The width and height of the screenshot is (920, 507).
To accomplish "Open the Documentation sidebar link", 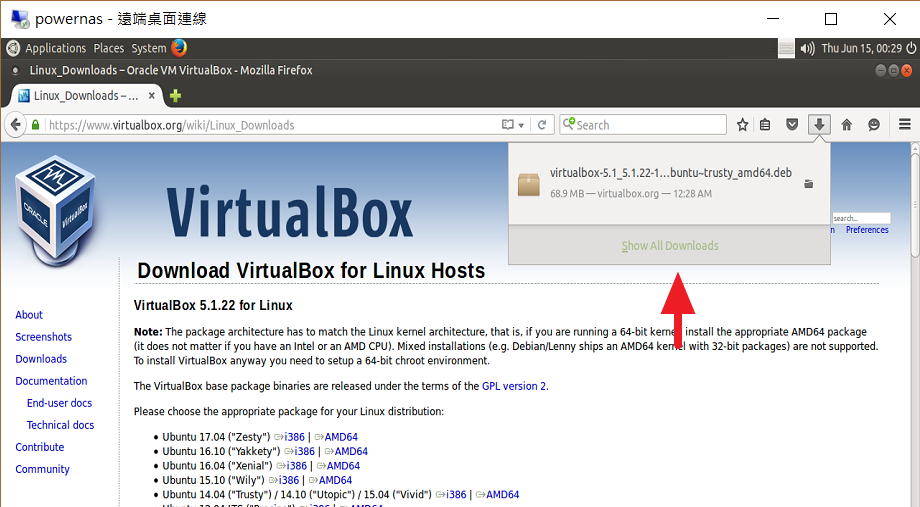I will click(x=51, y=381).
